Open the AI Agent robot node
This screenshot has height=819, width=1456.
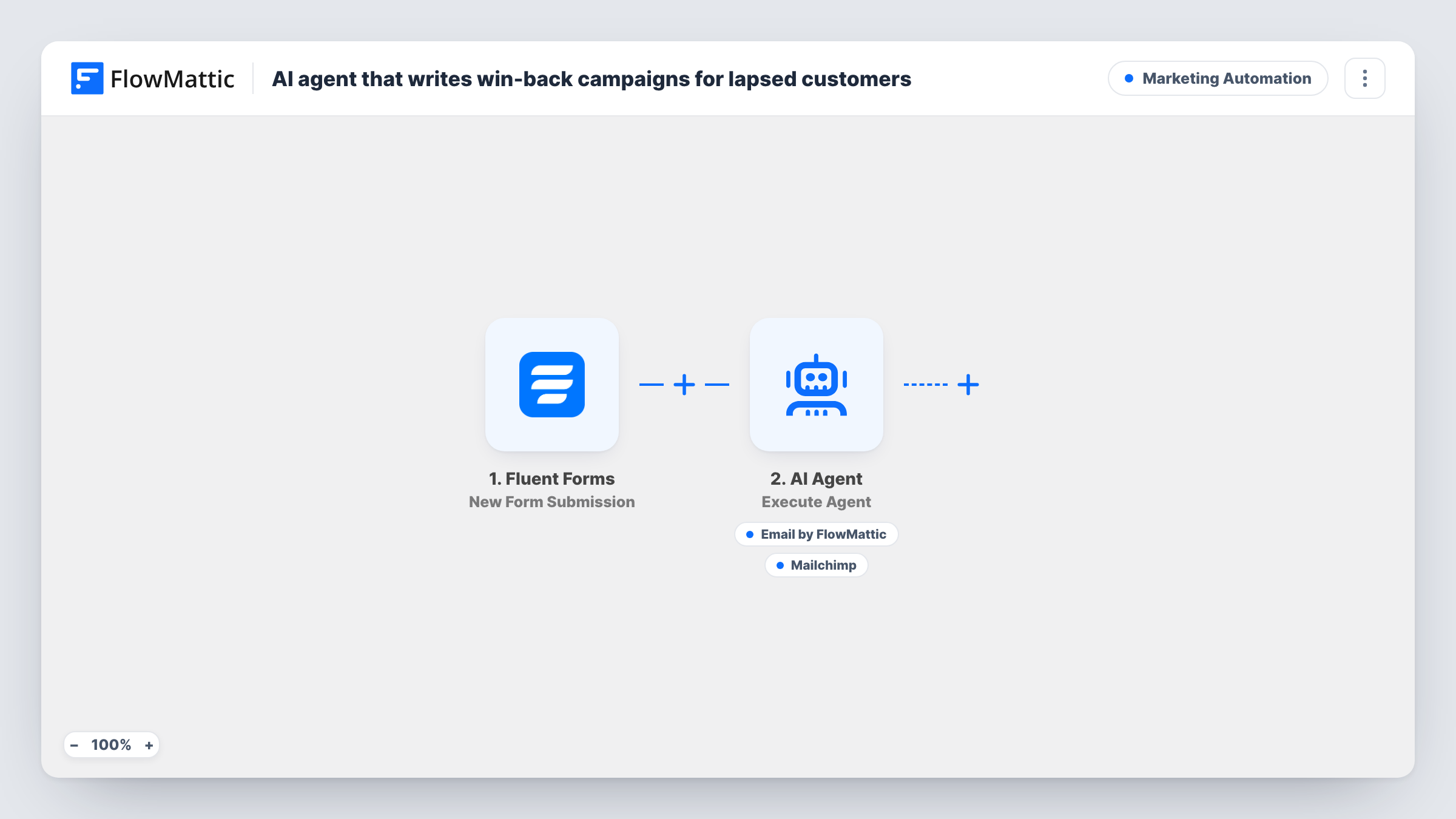coord(816,384)
